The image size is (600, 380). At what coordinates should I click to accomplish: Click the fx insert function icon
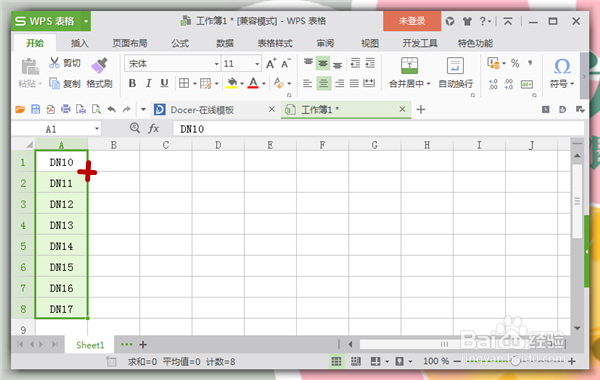click(x=153, y=128)
